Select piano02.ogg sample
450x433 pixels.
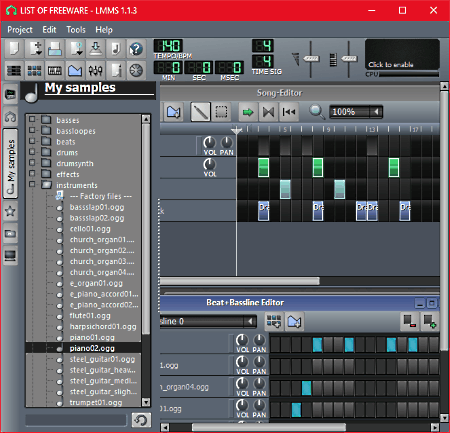[x=92, y=348]
